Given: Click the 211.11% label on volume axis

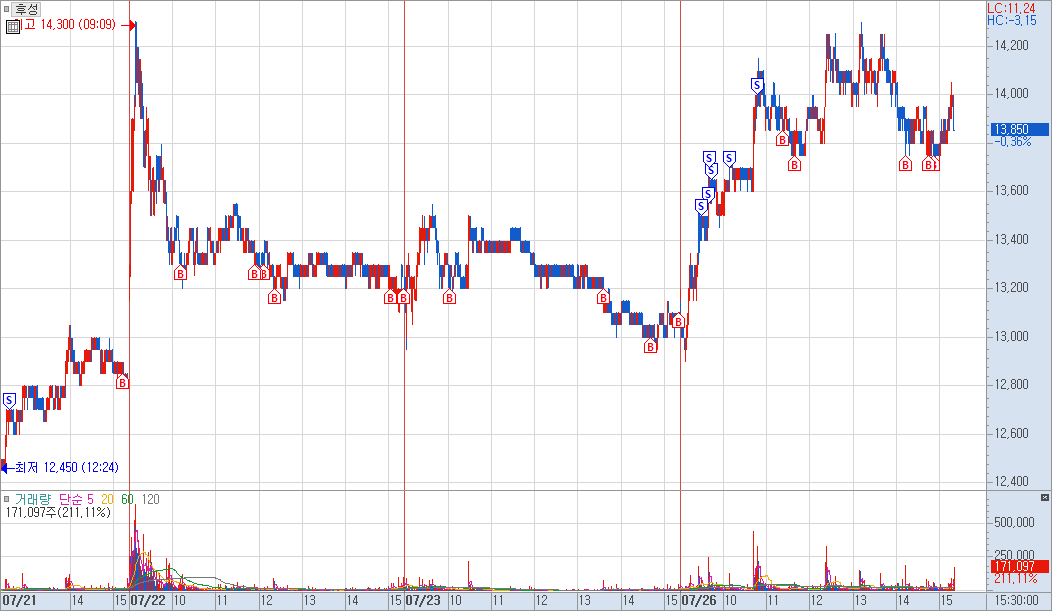Looking at the screenshot, I should tap(1015, 578).
